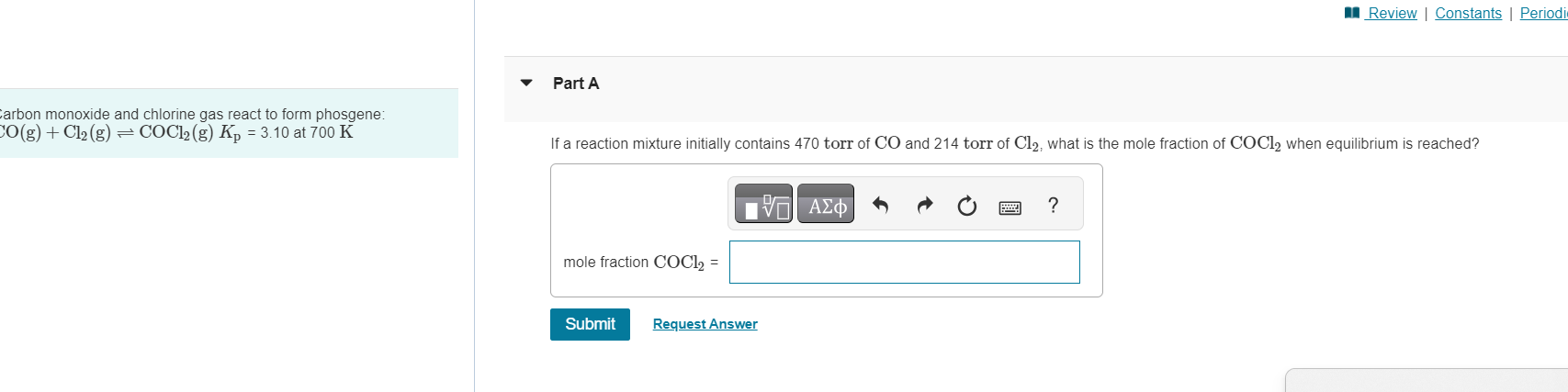Image resolution: width=1568 pixels, height=392 pixels.
Task: Click the question mark help icon
Action: pos(1053,205)
